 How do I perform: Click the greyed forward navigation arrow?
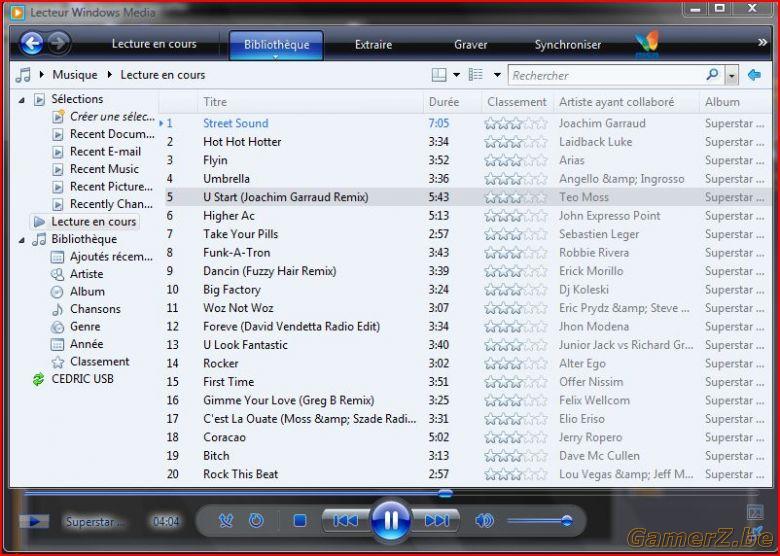tap(59, 43)
